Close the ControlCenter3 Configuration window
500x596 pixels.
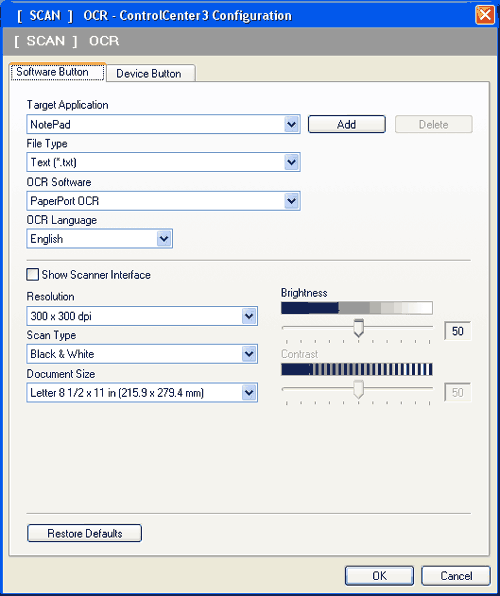[485, 15]
